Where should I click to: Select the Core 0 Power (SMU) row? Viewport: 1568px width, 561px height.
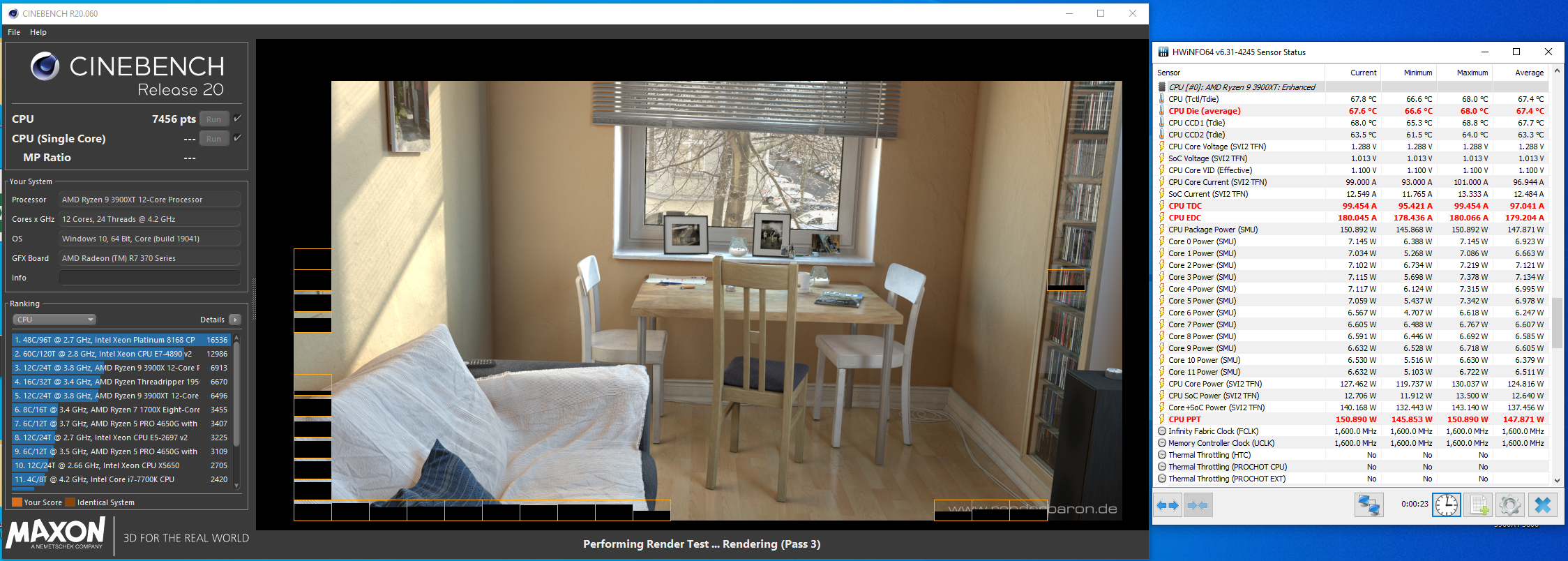click(x=1352, y=241)
